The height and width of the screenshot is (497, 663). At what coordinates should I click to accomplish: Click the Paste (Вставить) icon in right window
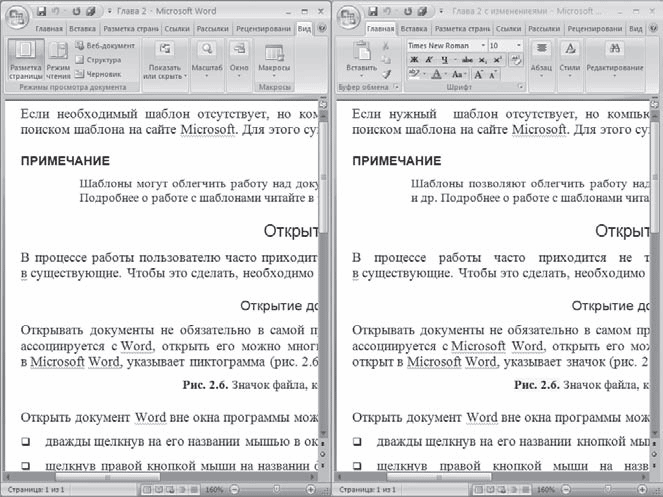coord(361,53)
